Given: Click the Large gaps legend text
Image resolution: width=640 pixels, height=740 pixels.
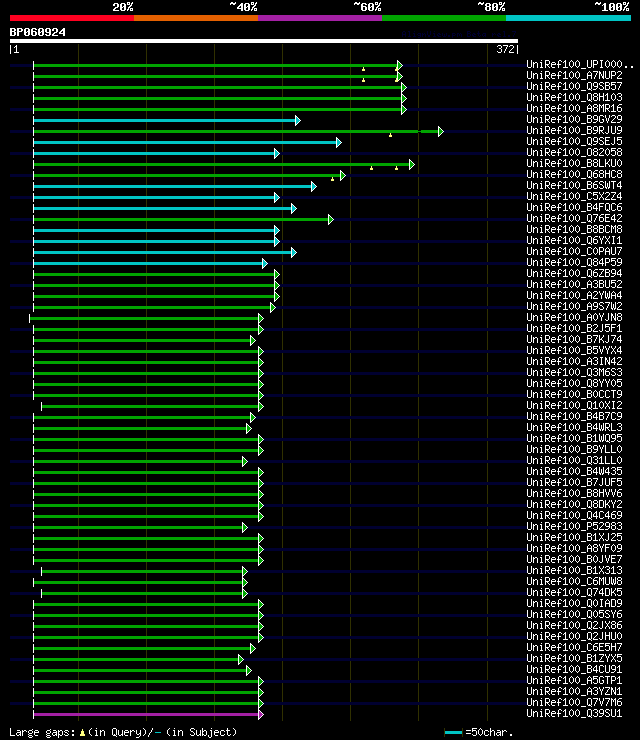Looking at the screenshot, I should [42, 732].
